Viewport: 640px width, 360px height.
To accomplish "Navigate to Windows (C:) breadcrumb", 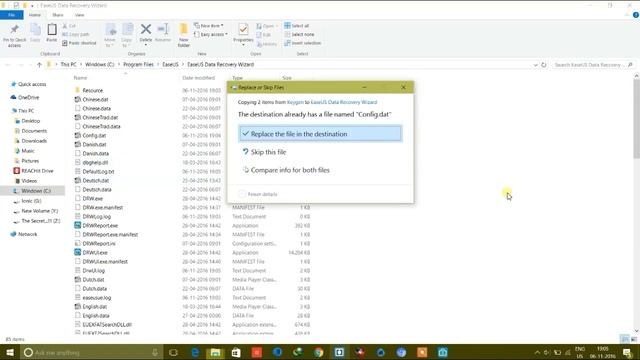I will tap(100, 64).
